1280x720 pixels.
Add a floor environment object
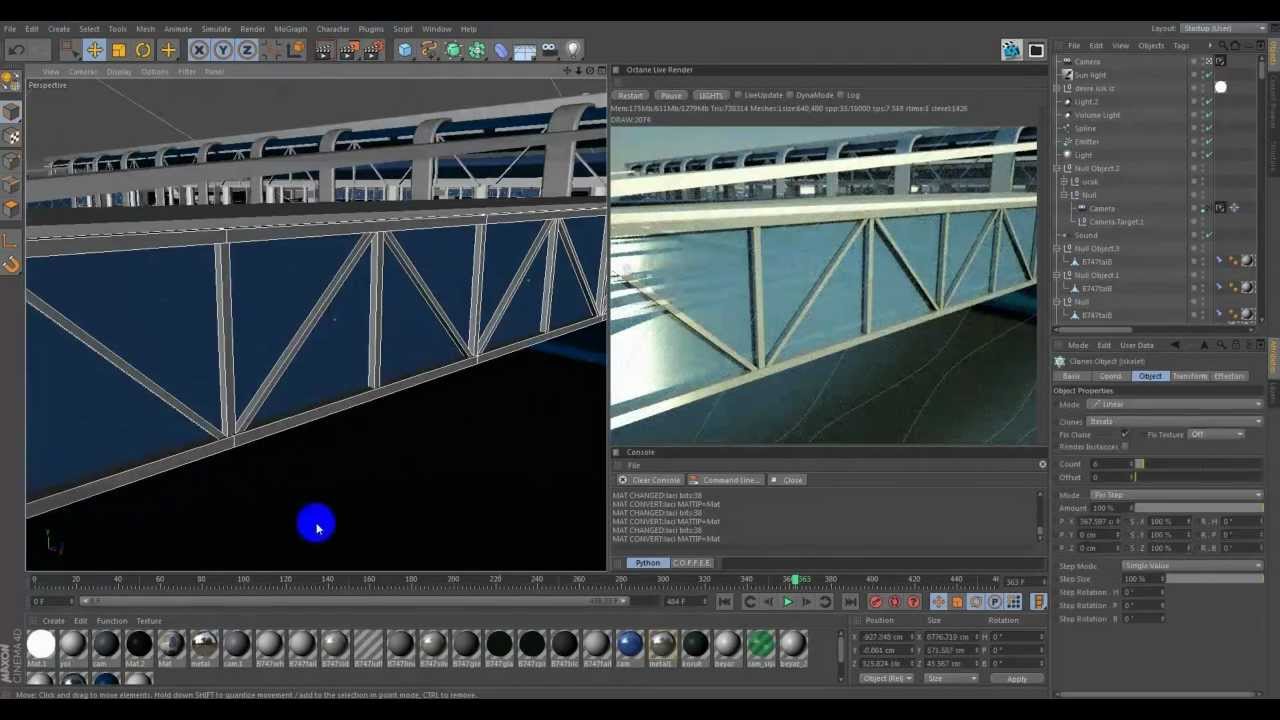525,50
